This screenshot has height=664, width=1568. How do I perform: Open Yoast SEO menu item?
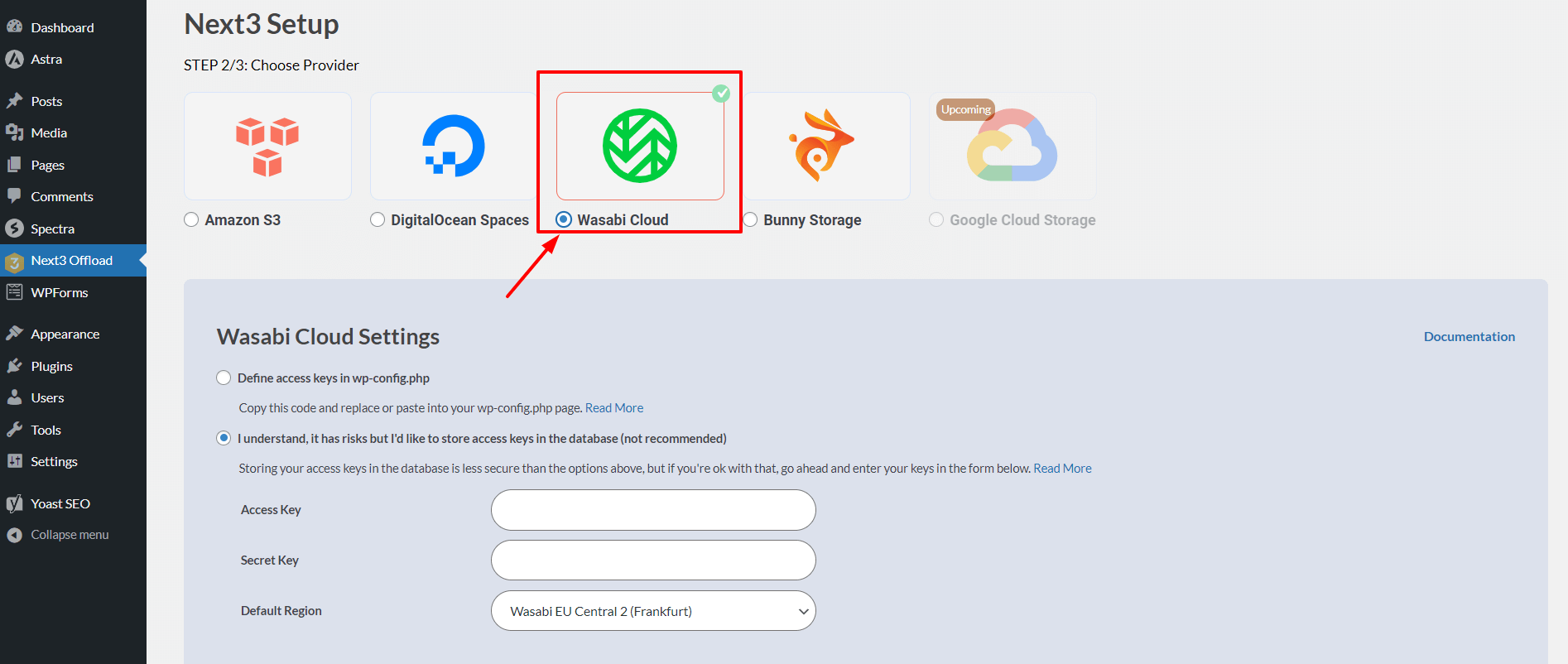pyautogui.click(x=73, y=503)
